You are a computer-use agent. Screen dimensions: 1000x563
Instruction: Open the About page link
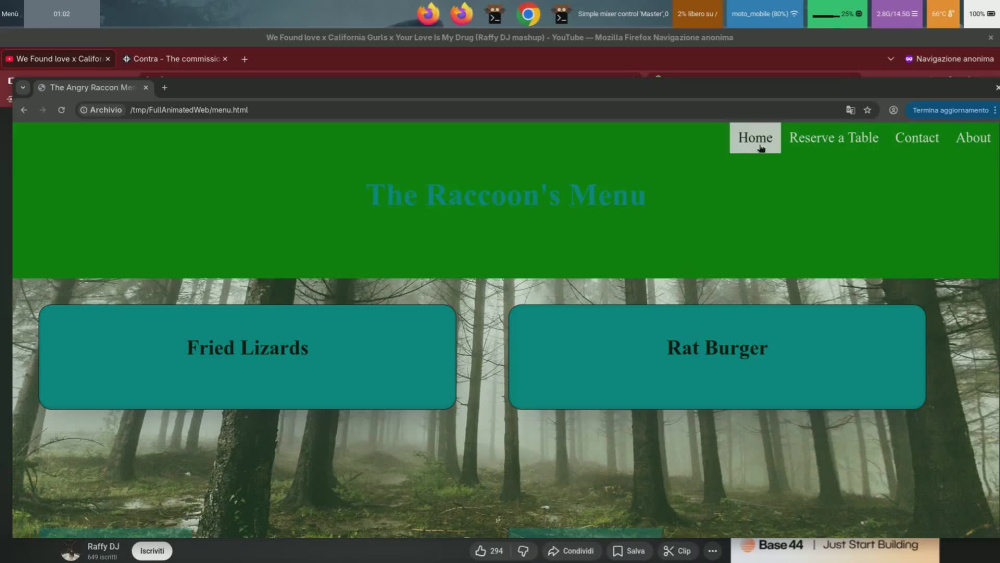pyautogui.click(x=973, y=138)
